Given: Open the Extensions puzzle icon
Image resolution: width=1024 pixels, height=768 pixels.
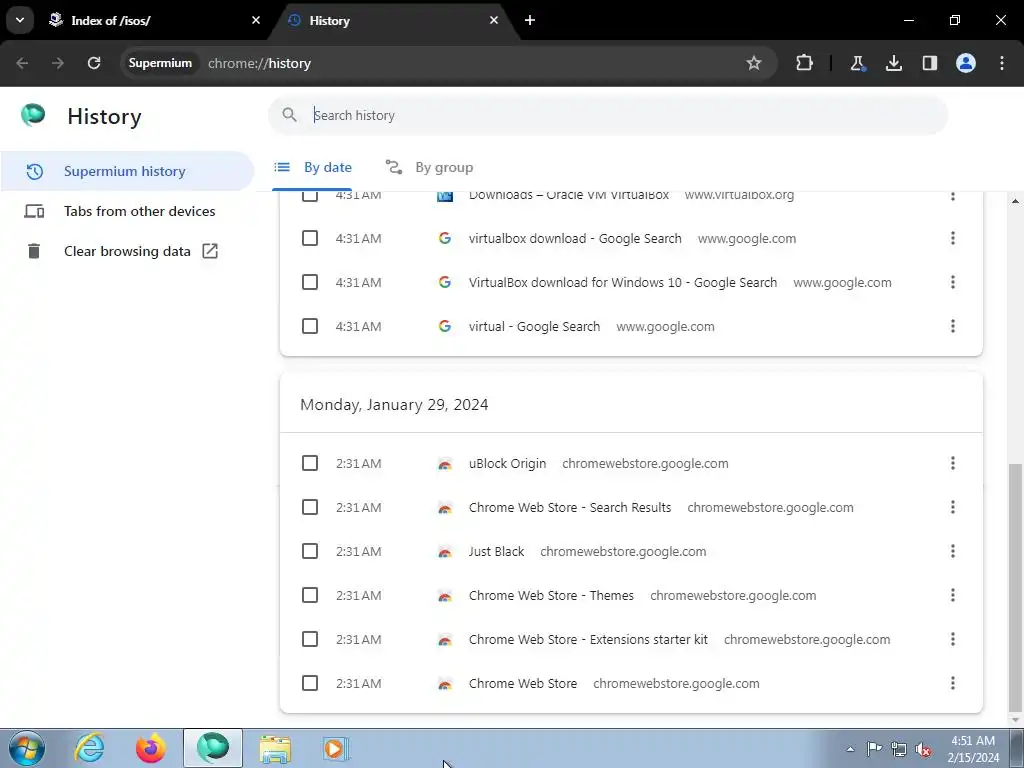Looking at the screenshot, I should tap(805, 63).
